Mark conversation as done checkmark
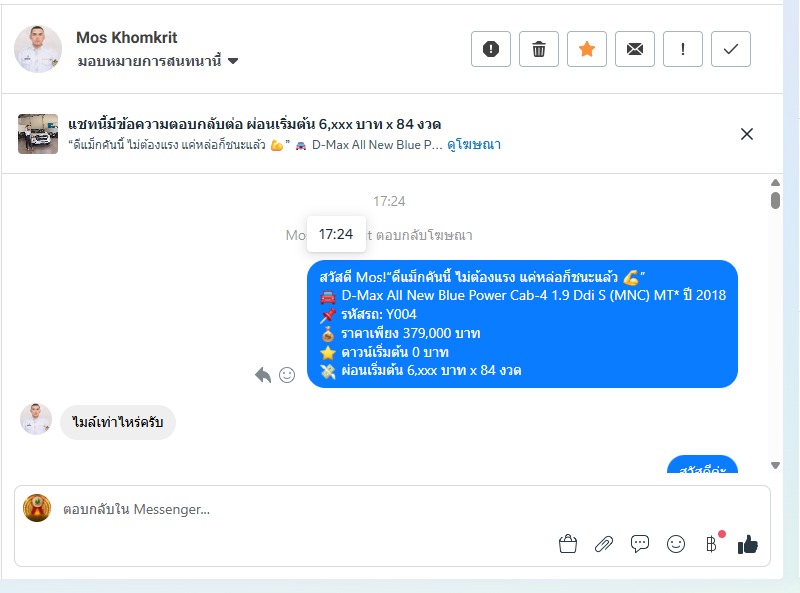This screenshot has height=593, width=800. pyautogui.click(x=731, y=49)
